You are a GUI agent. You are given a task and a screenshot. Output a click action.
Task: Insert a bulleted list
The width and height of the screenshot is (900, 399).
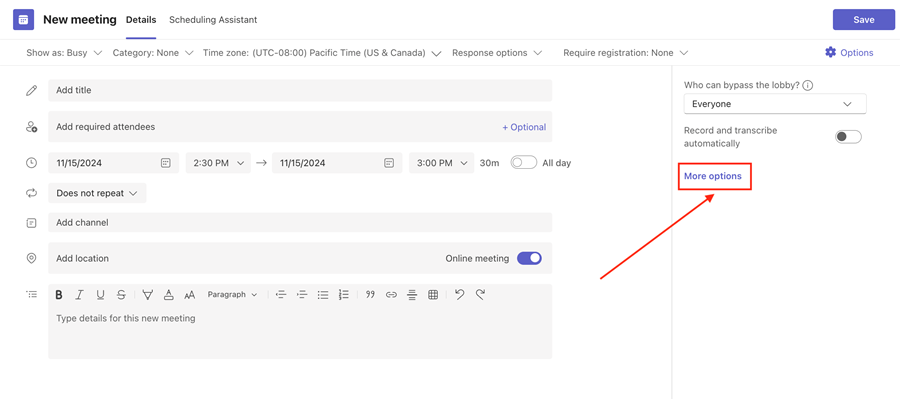[x=323, y=295]
